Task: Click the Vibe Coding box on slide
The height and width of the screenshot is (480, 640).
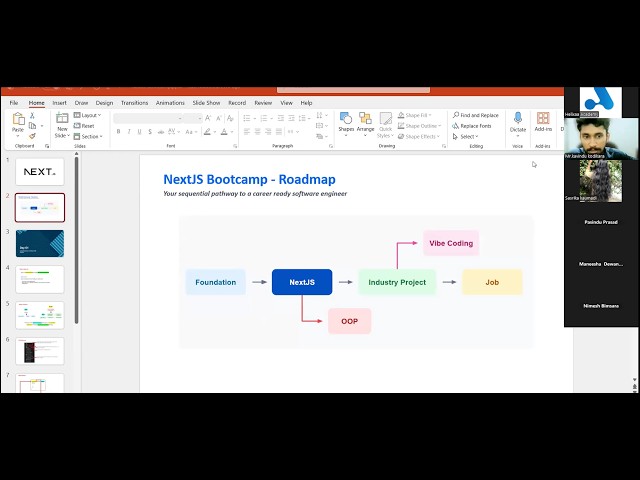Action: [x=451, y=243]
